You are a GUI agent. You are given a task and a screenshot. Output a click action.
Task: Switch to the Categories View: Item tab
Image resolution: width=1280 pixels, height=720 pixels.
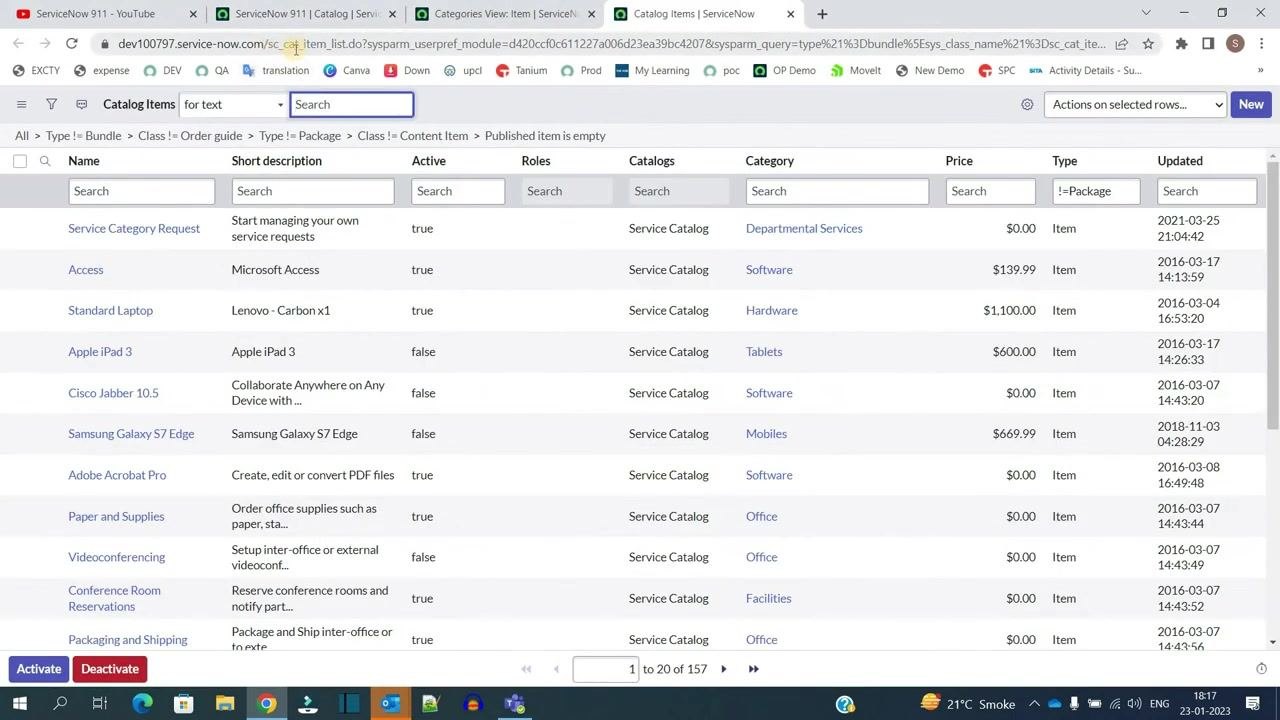506,14
